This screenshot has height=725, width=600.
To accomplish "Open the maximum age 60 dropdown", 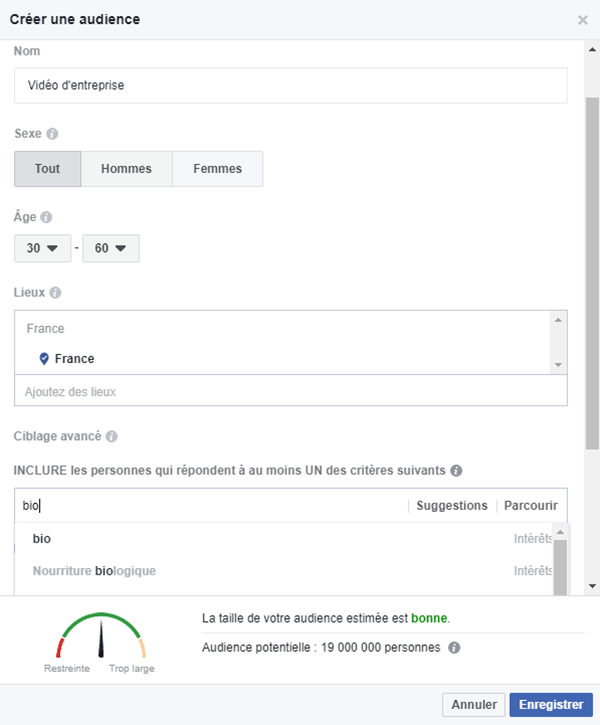I will 110,248.
